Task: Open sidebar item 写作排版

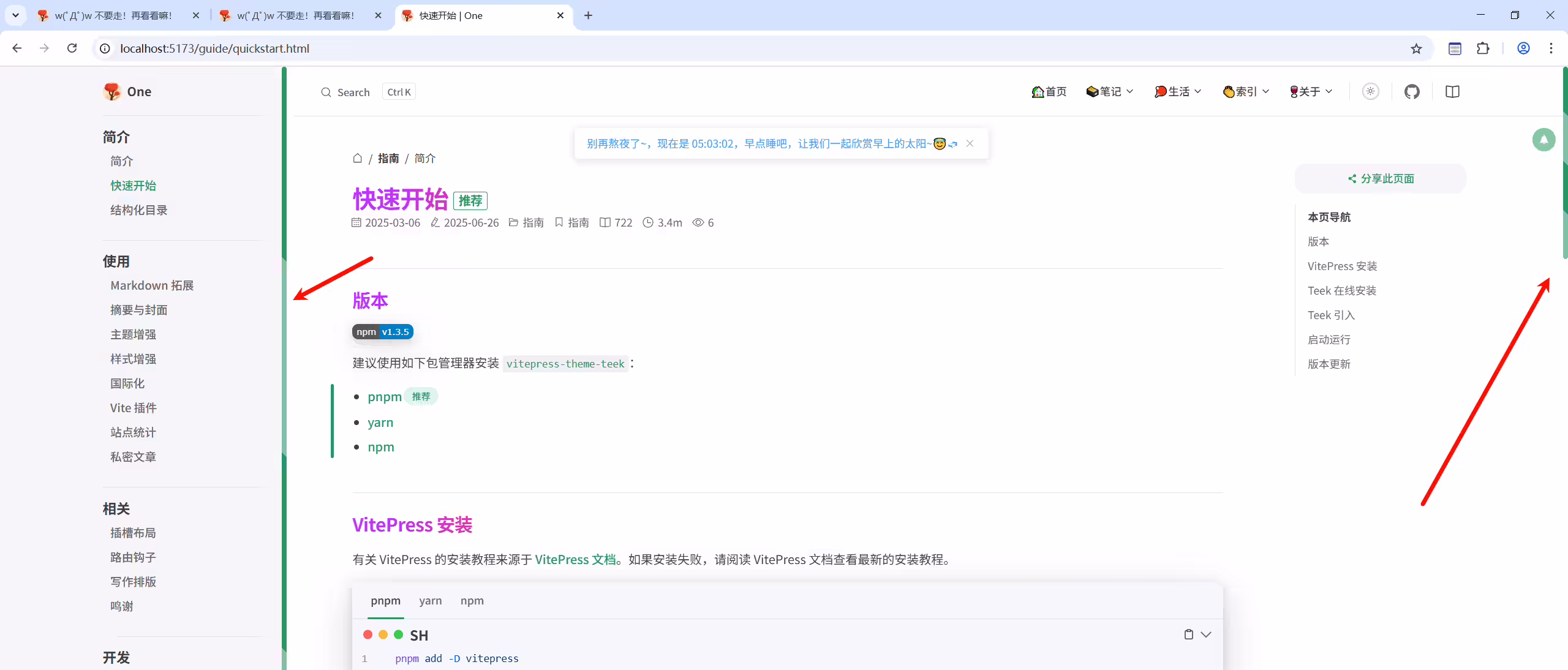Action: click(x=133, y=582)
